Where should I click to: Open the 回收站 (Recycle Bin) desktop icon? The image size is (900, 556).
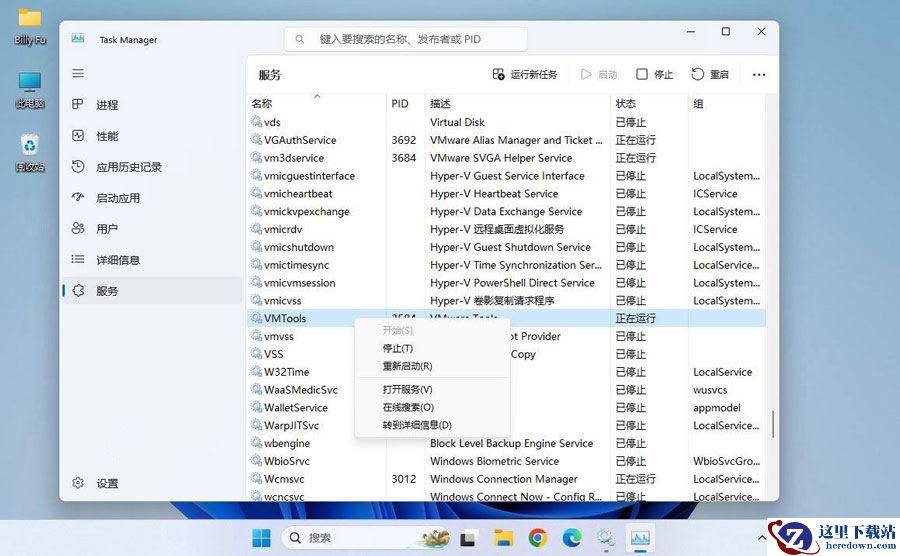30,153
